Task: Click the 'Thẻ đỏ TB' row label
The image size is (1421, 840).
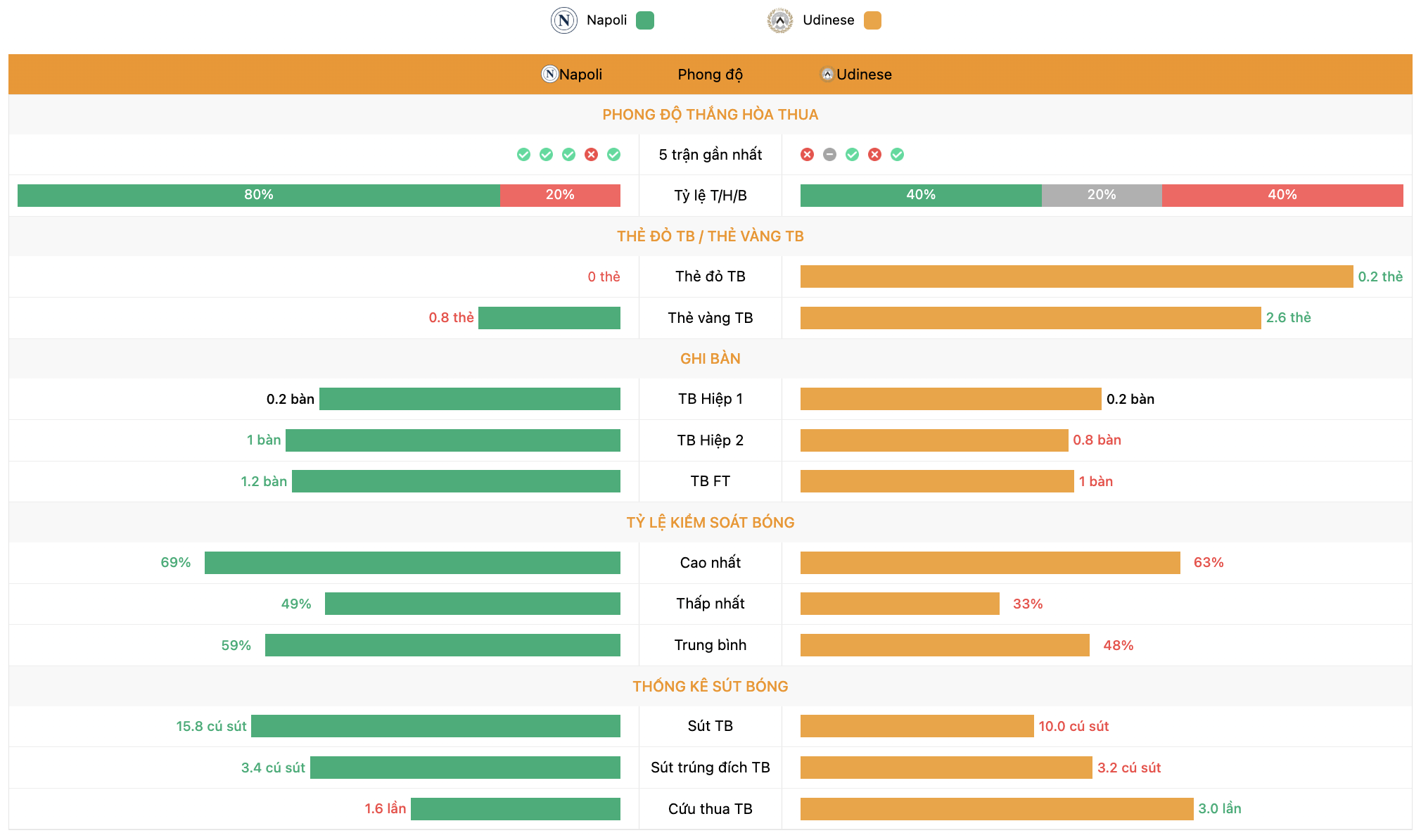Action: pos(710,276)
